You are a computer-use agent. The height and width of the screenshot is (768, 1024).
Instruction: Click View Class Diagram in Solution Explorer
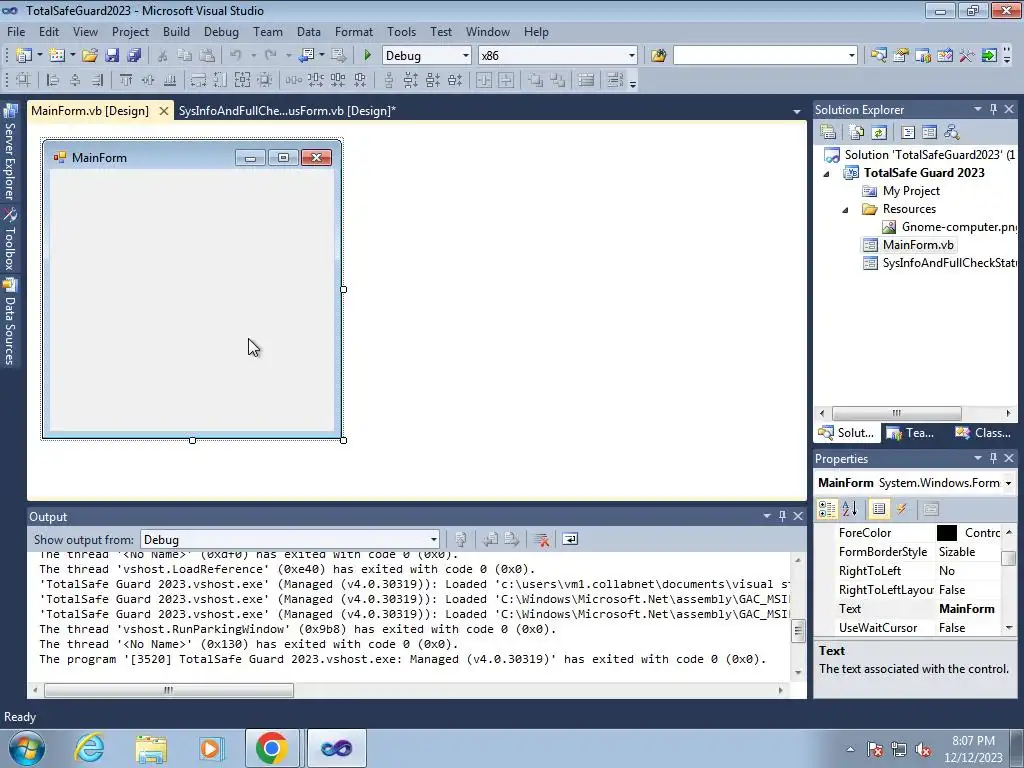(952, 132)
